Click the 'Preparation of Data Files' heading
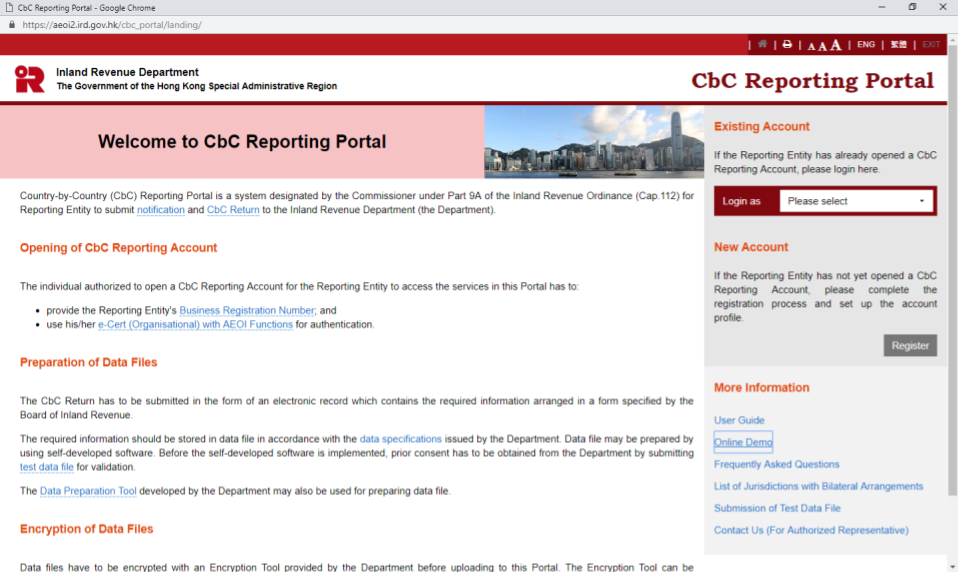958x572 pixels. click(89, 362)
